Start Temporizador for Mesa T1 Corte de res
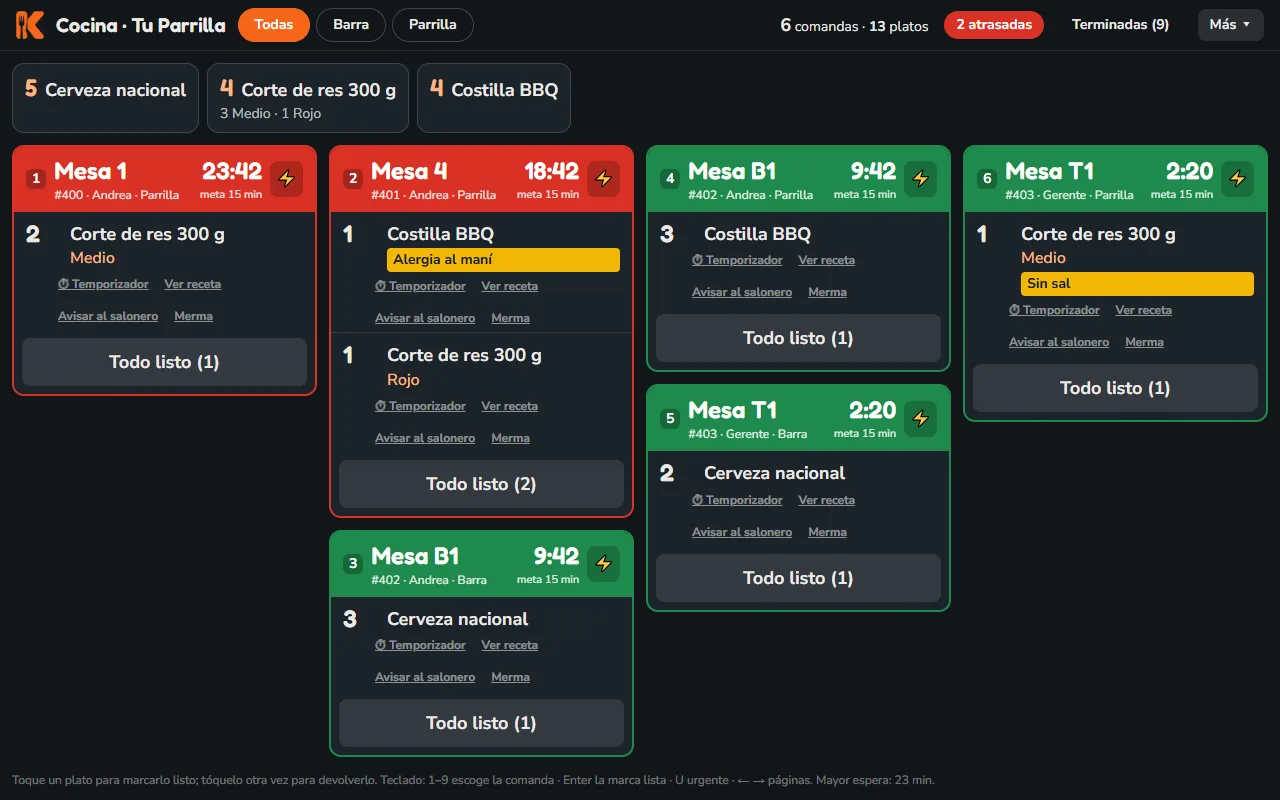This screenshot has height=800, width=1280. tap(1054, 310)
